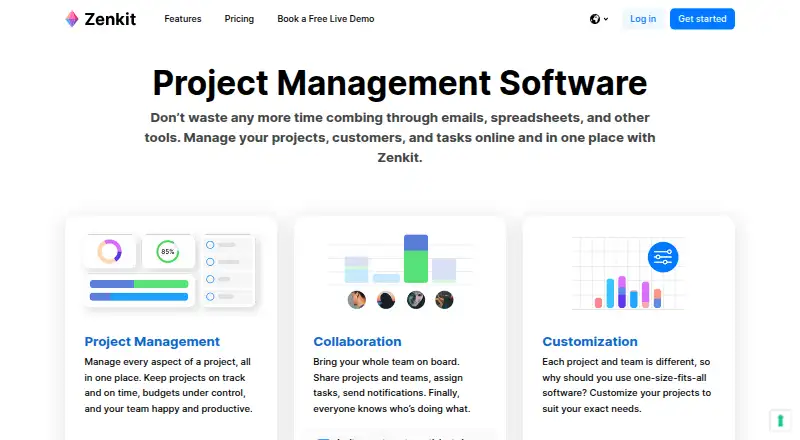Click the Zenkit logo diamond icon
800x440 pixels.
click(72, 19)
